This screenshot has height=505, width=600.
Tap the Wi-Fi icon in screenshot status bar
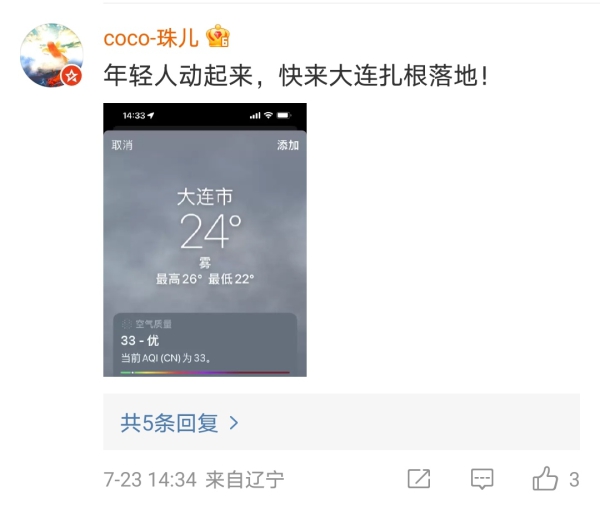point(268,115)
